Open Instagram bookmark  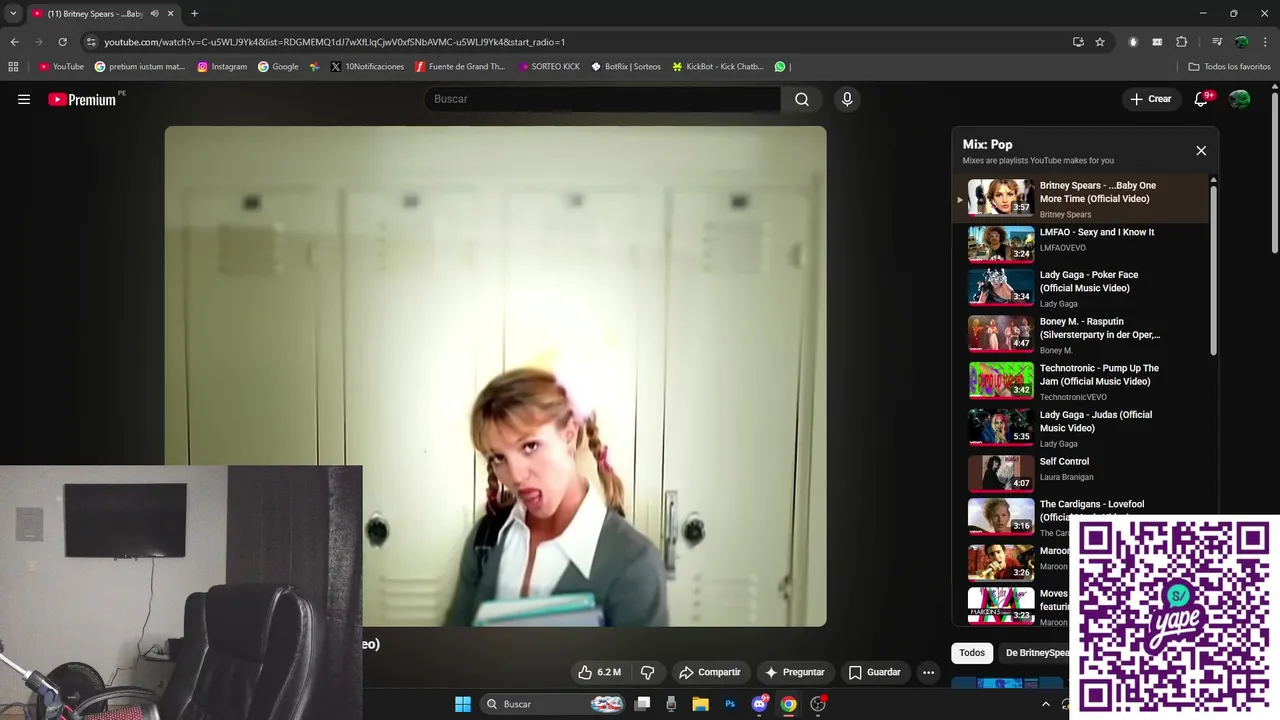222,67
